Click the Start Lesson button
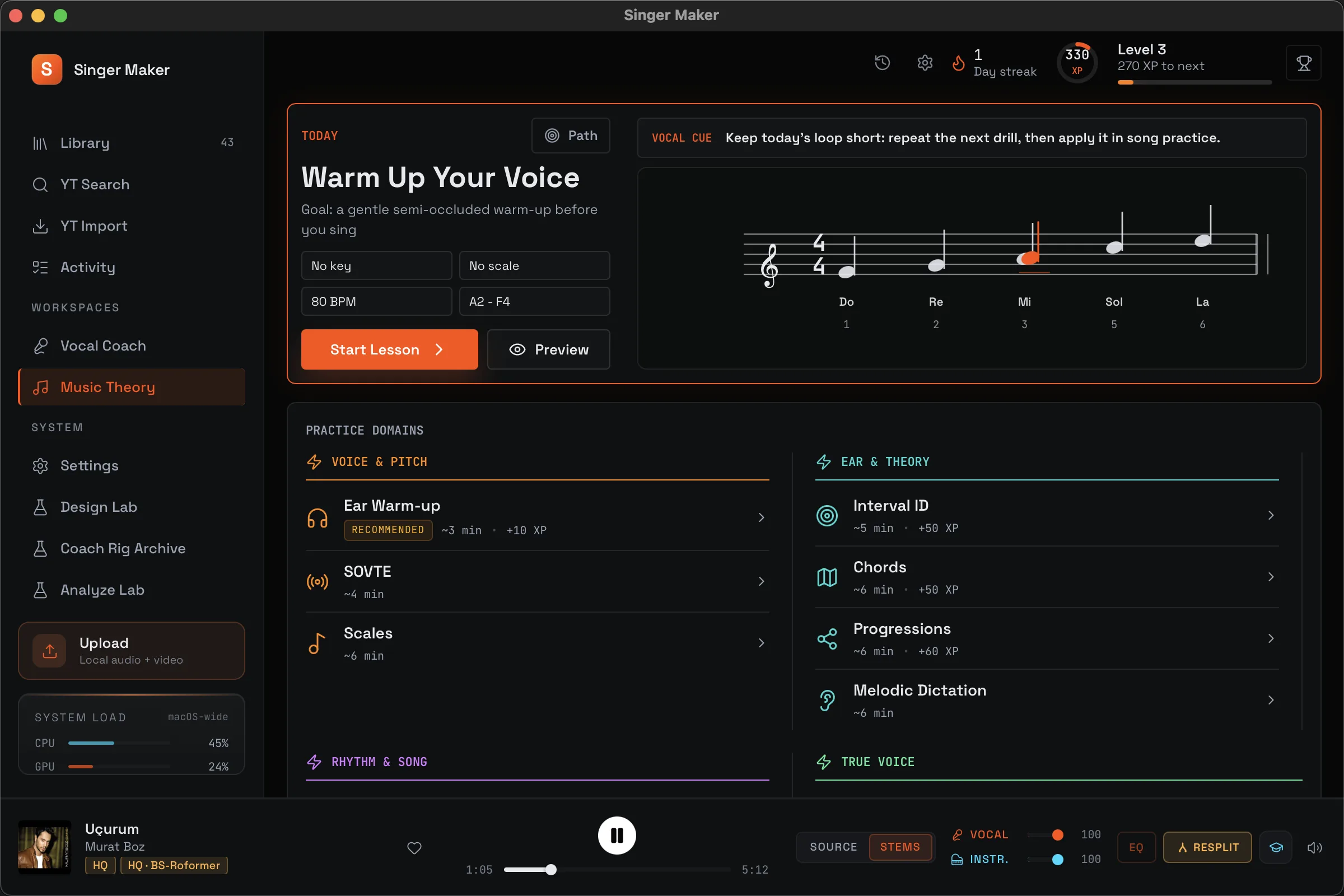The width and height of the screenshot is (1344, 896). pyautogui.click(x=389, y=349)
